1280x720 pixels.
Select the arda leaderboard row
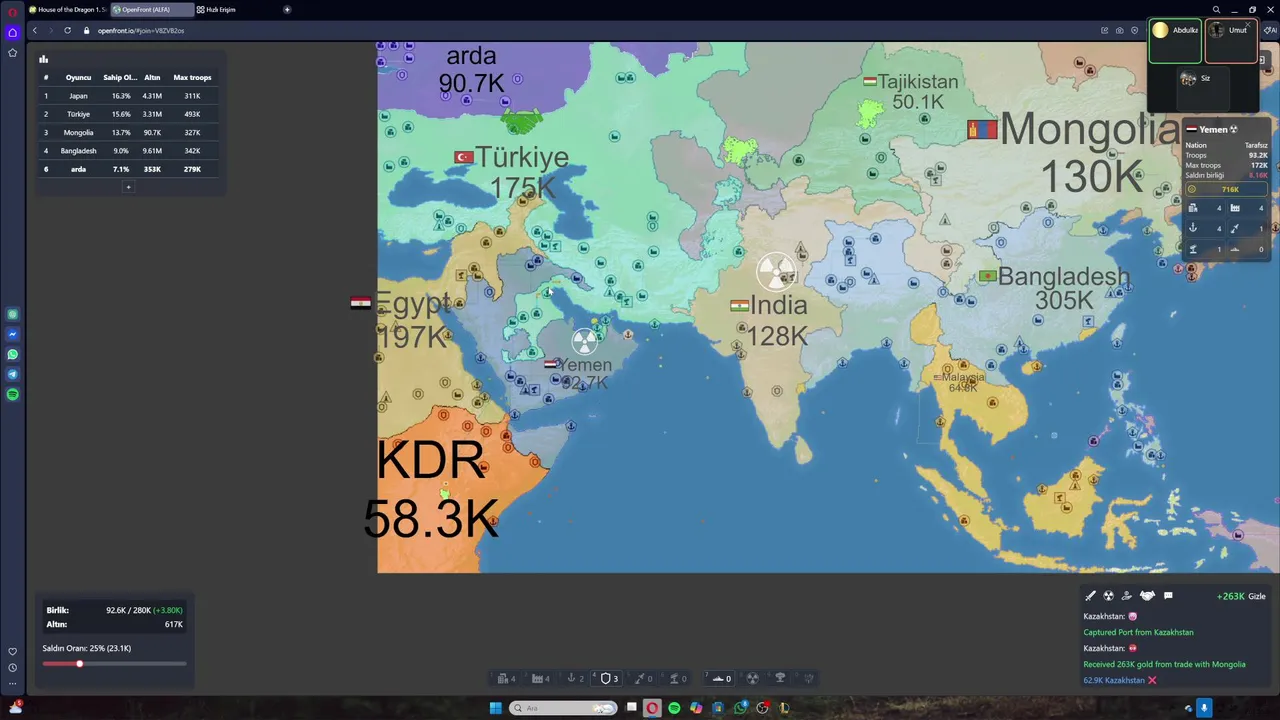(x=128, y=169)
